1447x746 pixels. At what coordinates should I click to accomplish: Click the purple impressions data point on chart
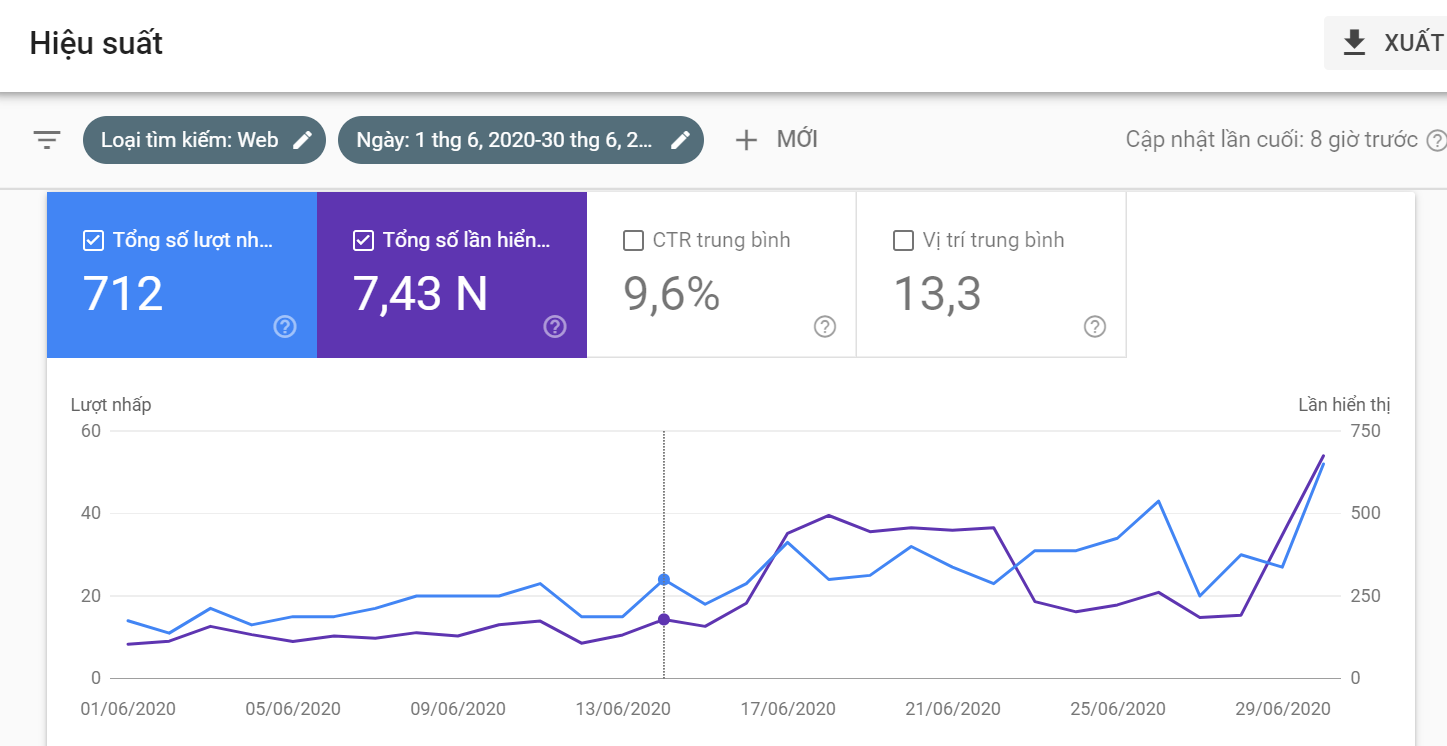664,620
